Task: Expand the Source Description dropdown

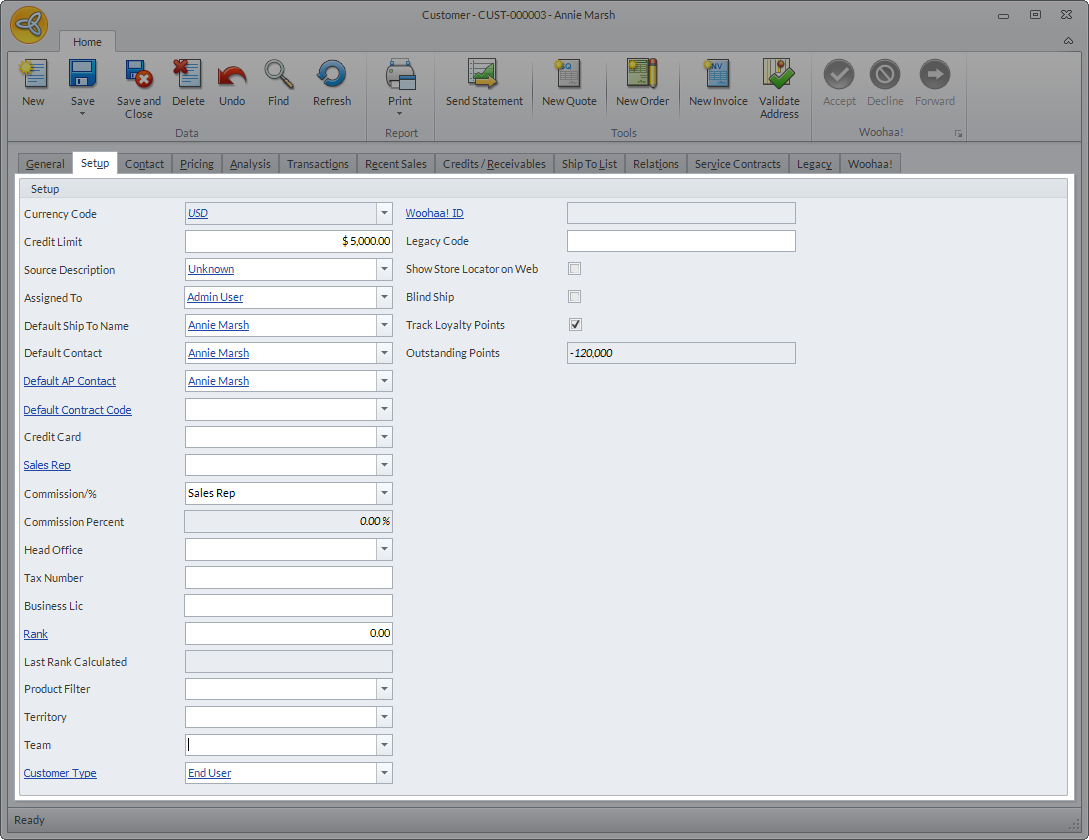Action: pos(384,269)
